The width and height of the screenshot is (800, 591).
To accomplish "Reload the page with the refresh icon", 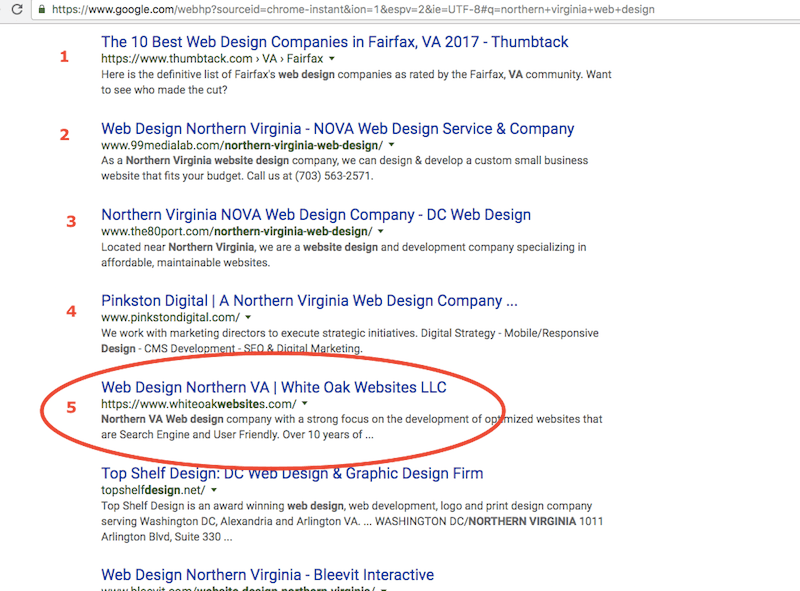I will (17, 9).
